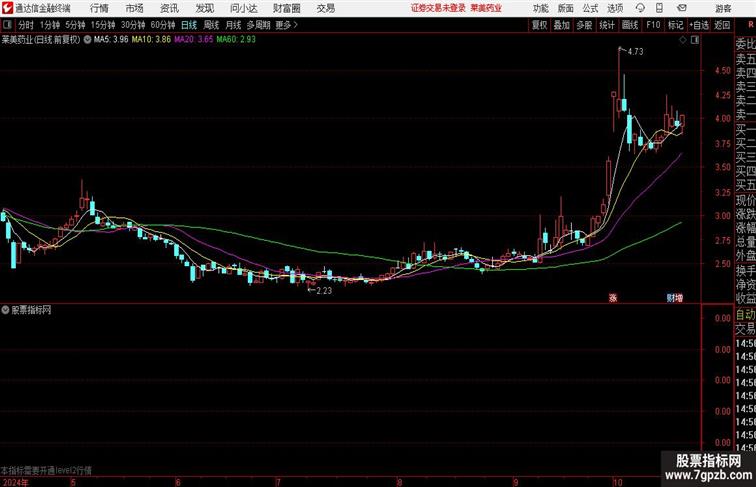Click the 2.23 low price label
The width and height of the screenshot is (756, 487).
click(x=324, y=291)
